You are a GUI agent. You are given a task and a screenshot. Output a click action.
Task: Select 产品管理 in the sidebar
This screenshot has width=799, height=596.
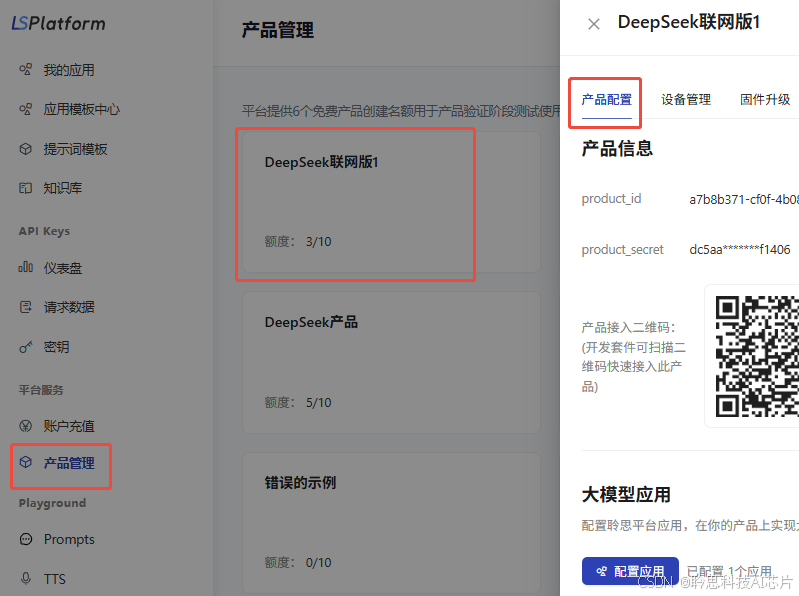[69, 463]
